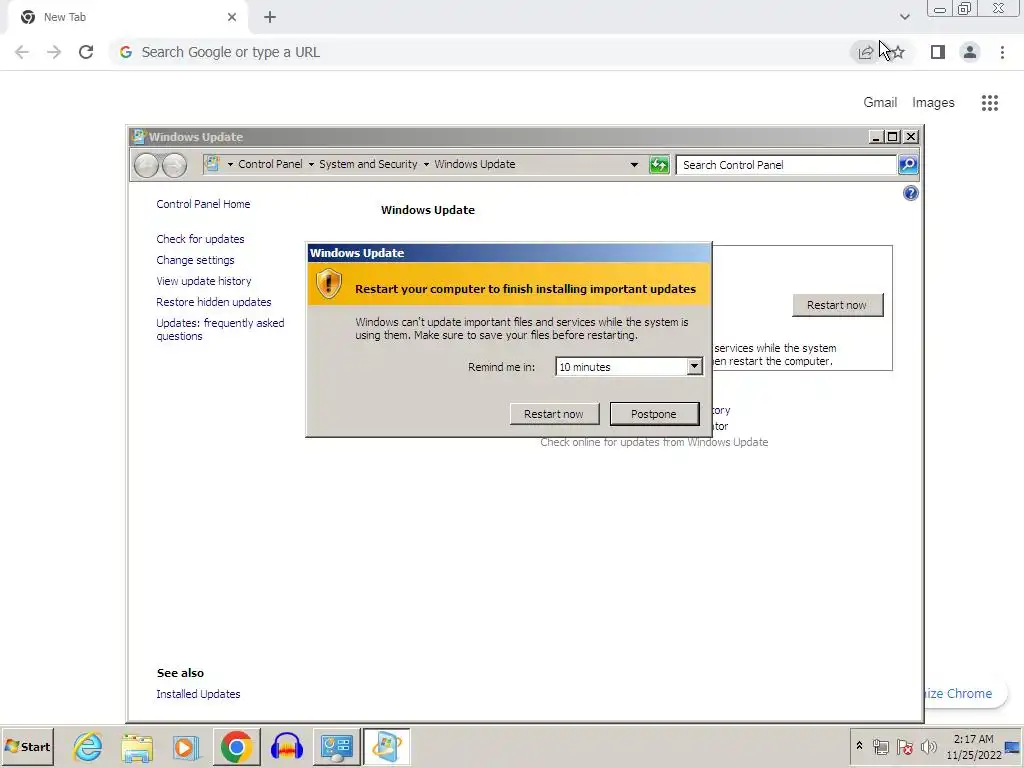Open Updates: frequently asked questions
Screen dimensions: 1024x768
click(220, 329)
